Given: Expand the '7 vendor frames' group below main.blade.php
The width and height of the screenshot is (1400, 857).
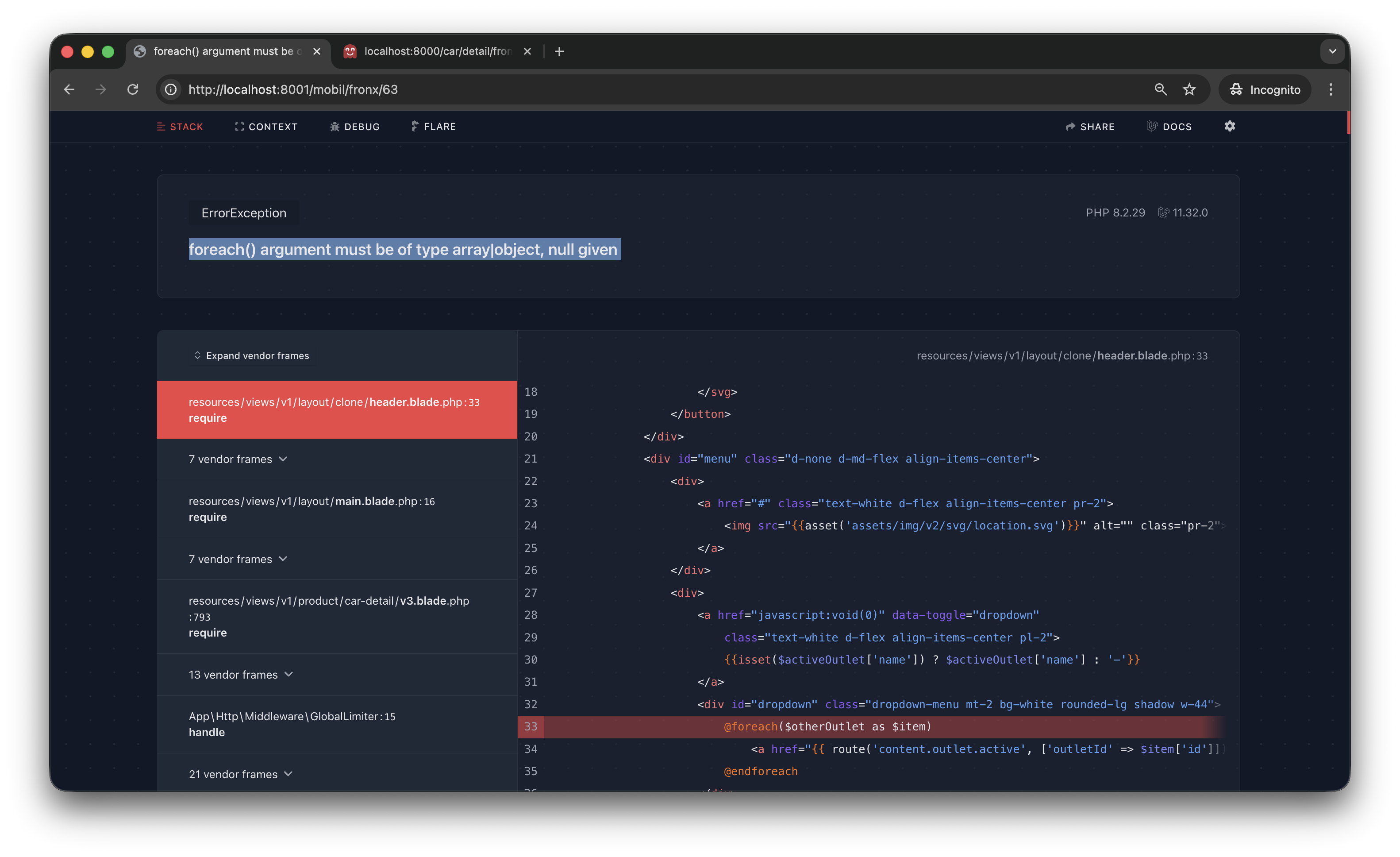Looking at the screenshot, I should 337,559.
